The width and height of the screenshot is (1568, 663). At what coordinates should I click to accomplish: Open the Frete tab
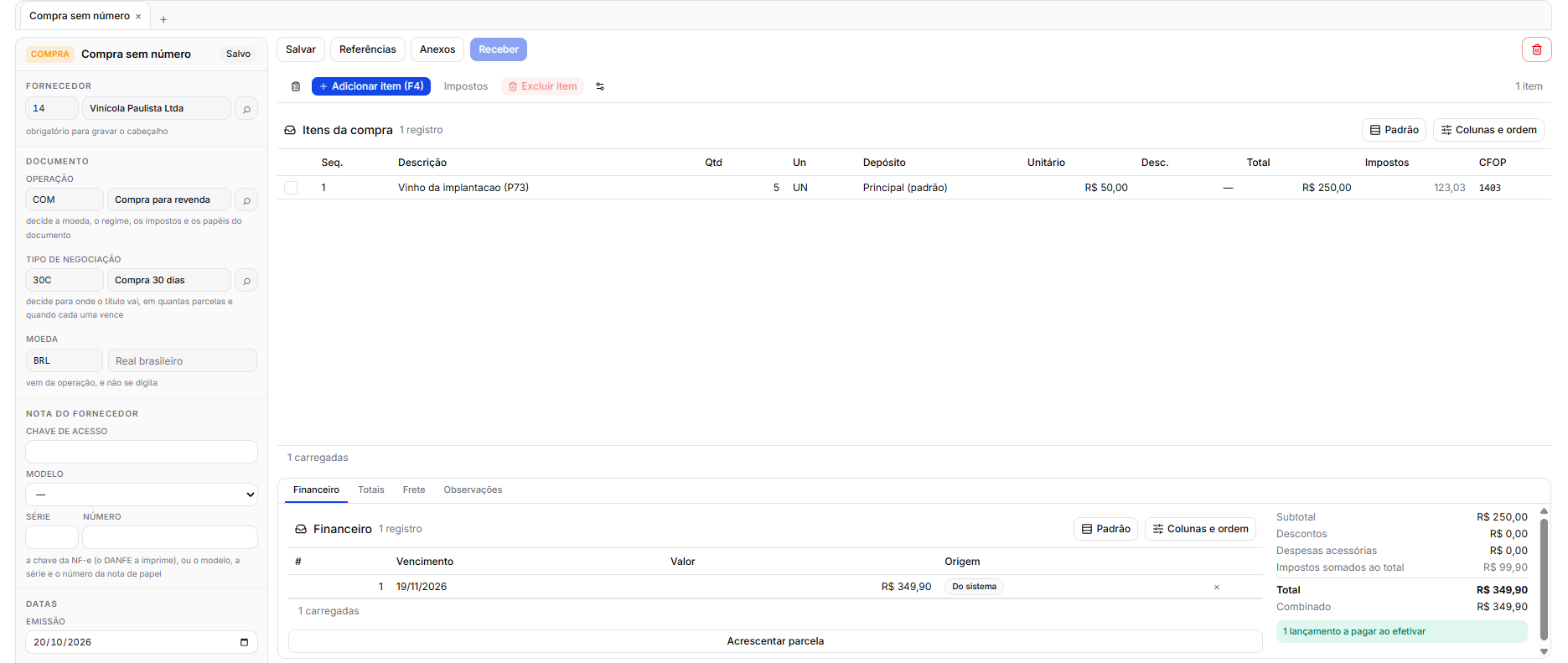point(414,490)
